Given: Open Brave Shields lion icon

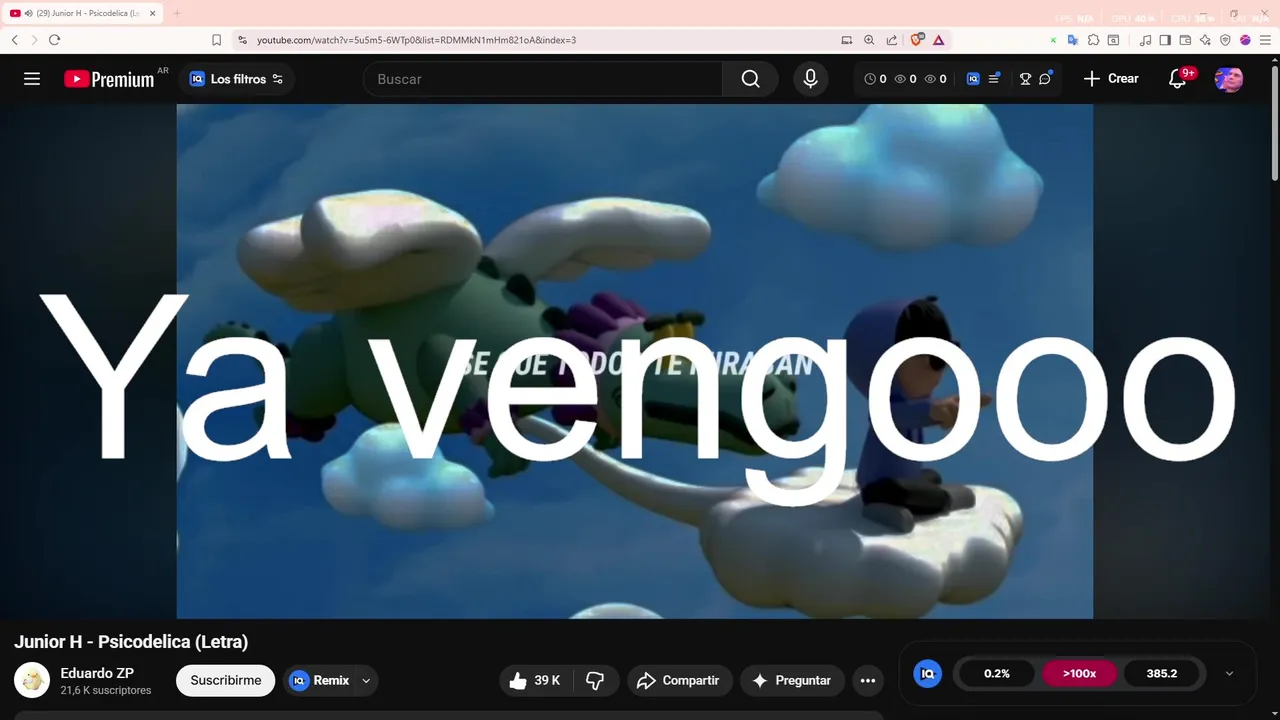Looking at the screenshot, I should [917, 40].
